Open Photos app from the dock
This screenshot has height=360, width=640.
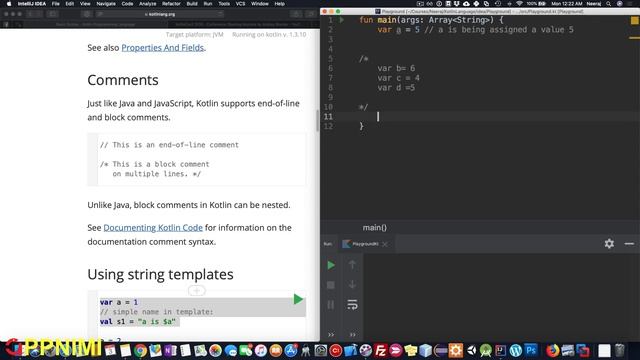pos(215,350)
